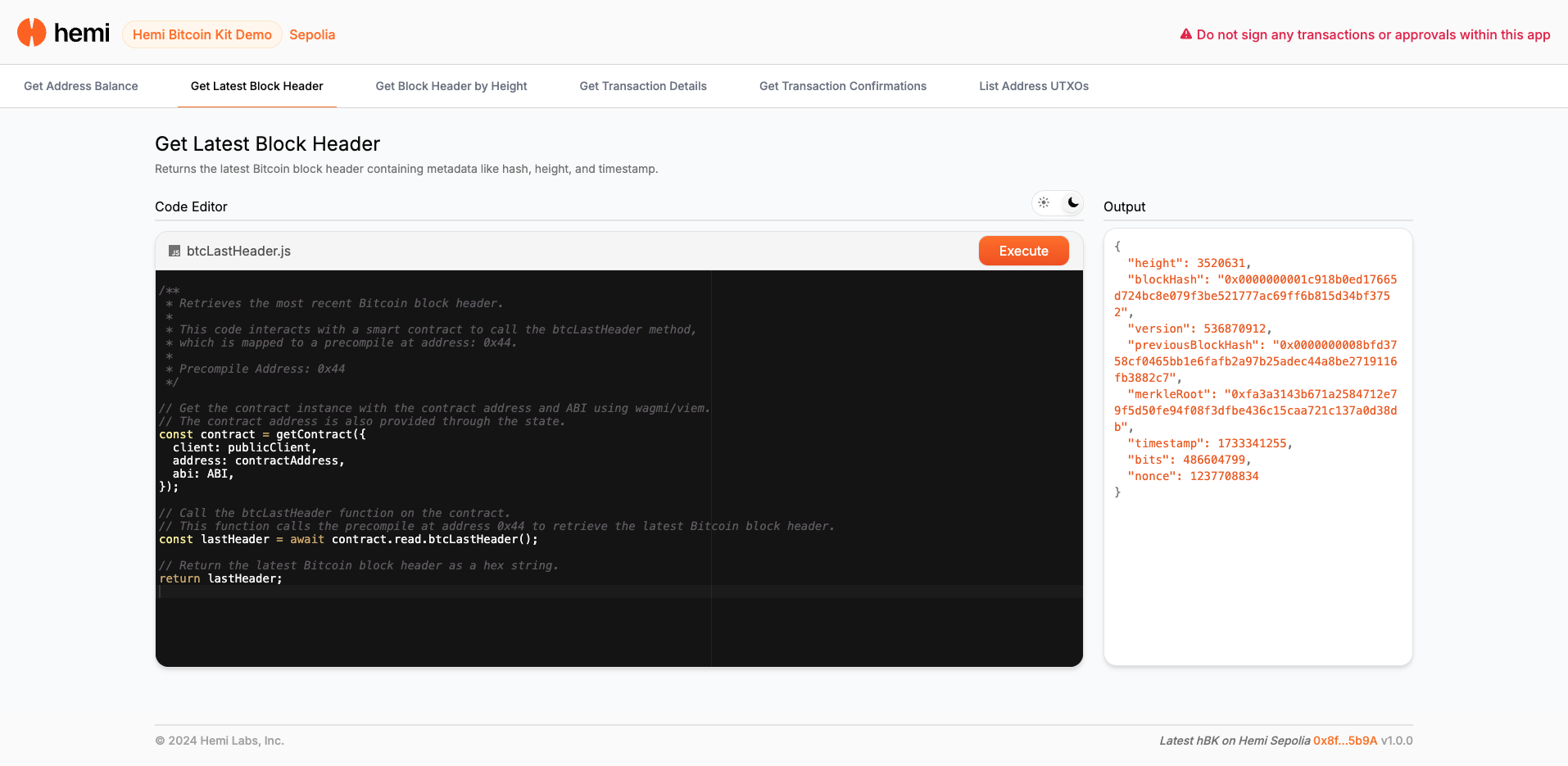This screenshot has width=1568, height=766.
Task: Open the Get Address Balance tab
Action: (81, 86)
